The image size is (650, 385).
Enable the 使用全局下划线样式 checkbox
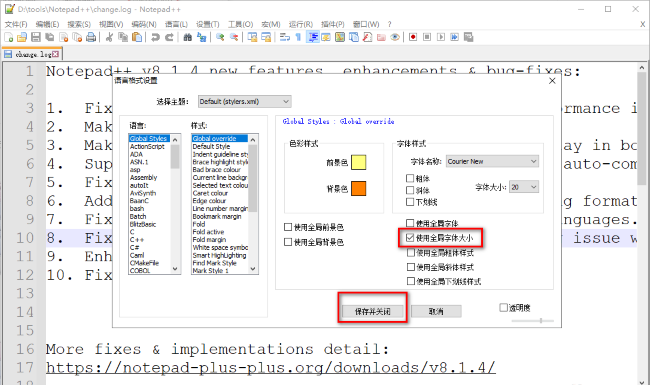[411, 281]
